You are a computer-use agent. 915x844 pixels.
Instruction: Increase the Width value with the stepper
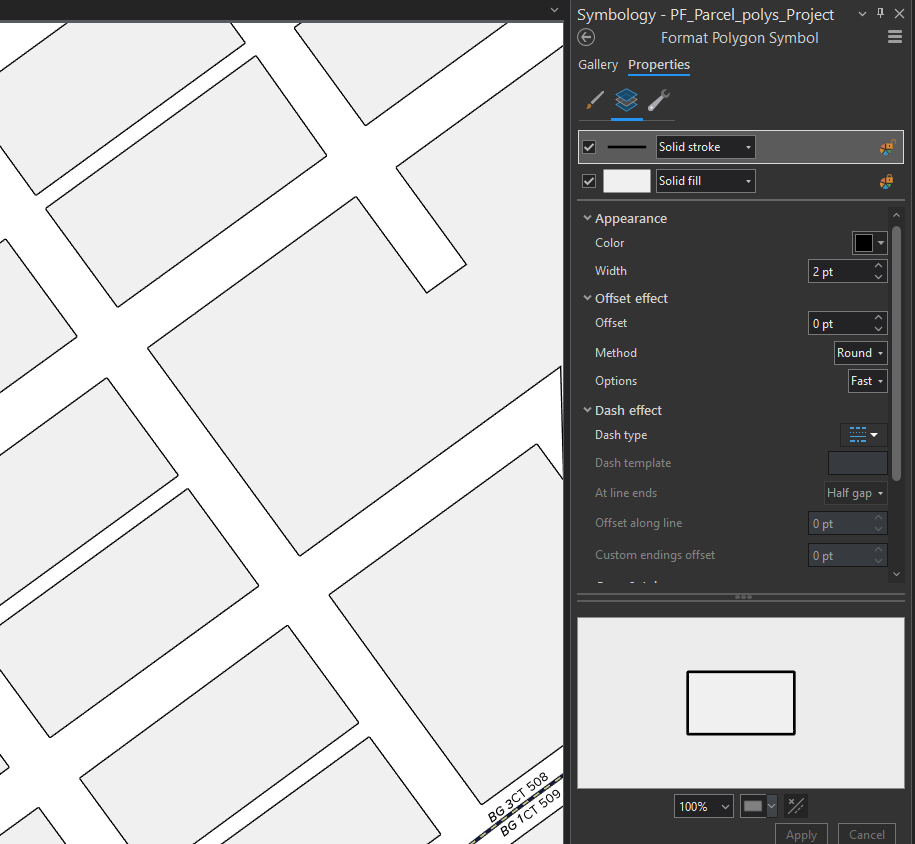[880, 266]
